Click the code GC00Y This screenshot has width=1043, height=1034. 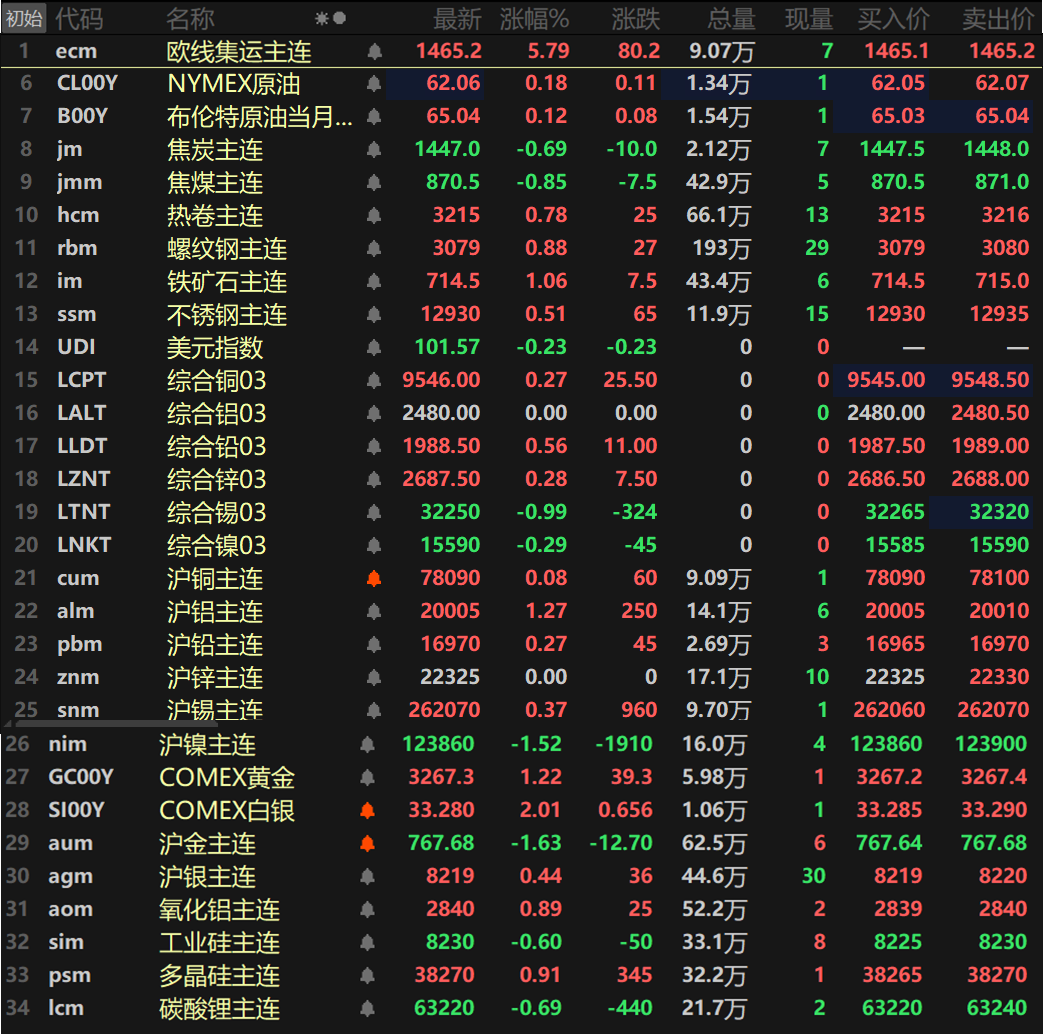81,777
